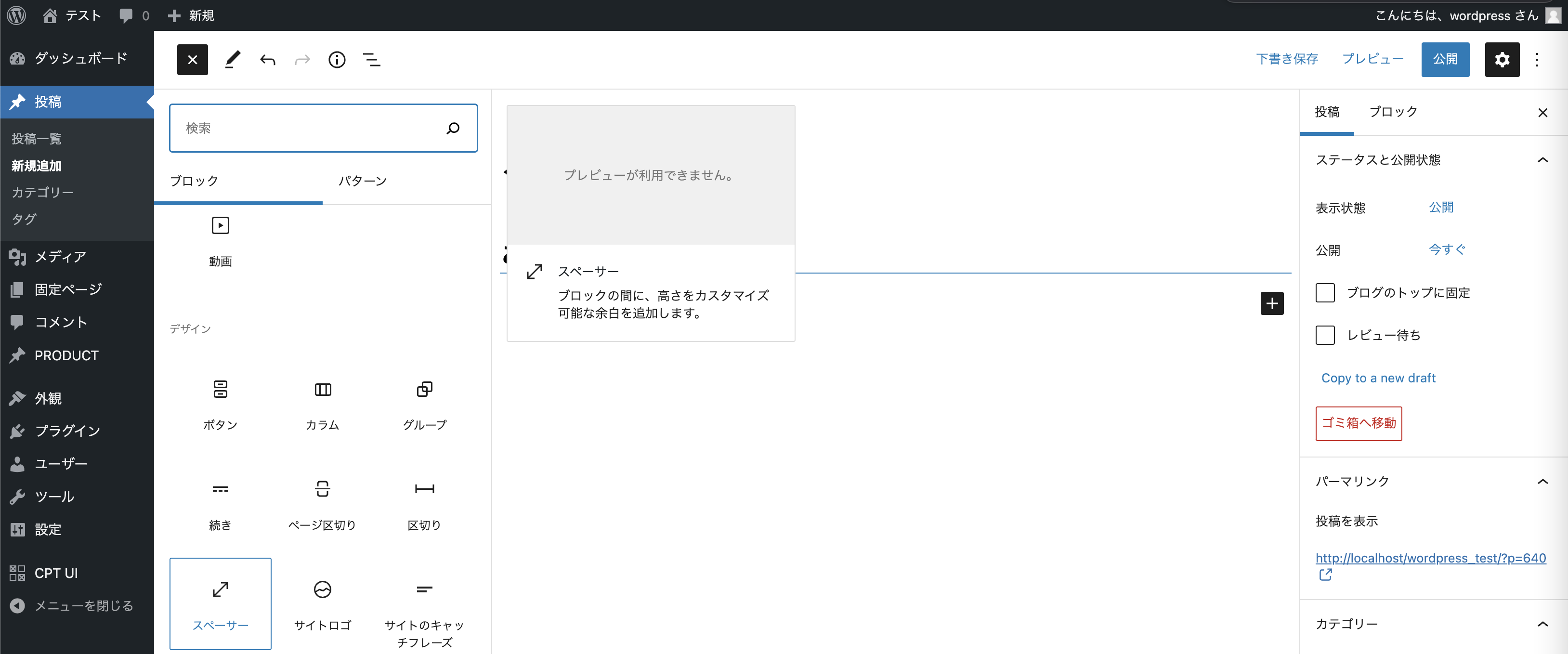Click the プレビュー preview button
The image size is (1568, 654).
1372,59
